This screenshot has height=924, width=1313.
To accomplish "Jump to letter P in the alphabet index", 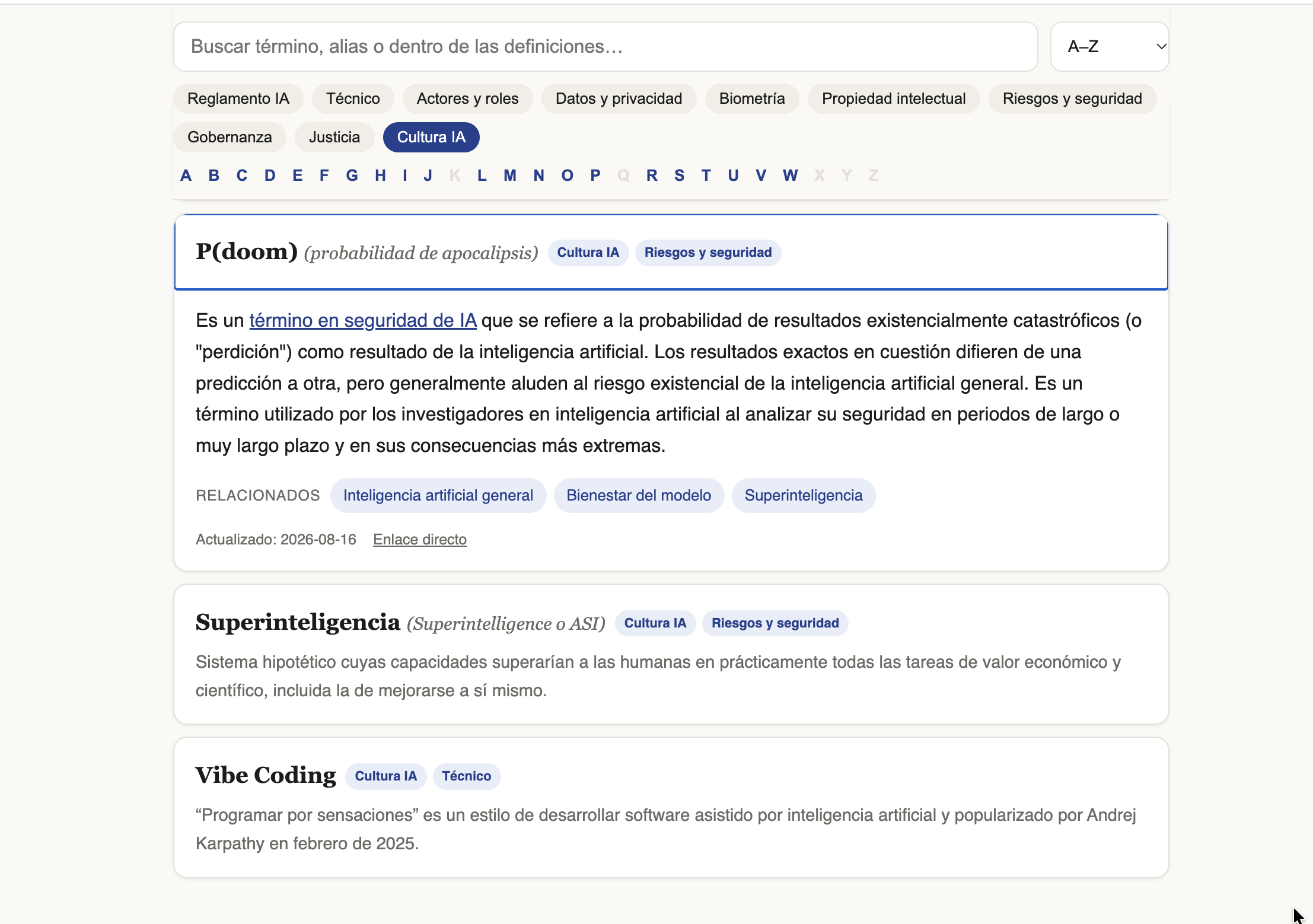I will click(595, 176).
